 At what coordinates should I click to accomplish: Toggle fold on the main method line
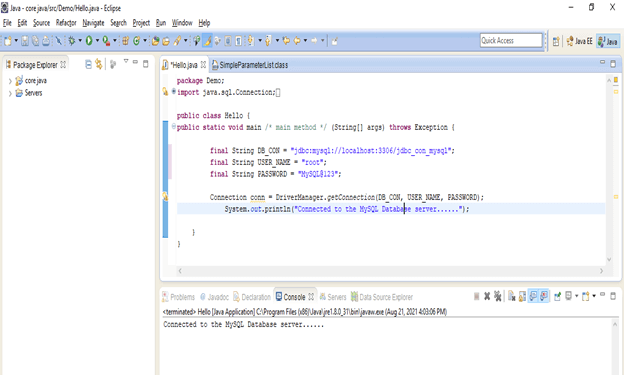coord(174,127)
